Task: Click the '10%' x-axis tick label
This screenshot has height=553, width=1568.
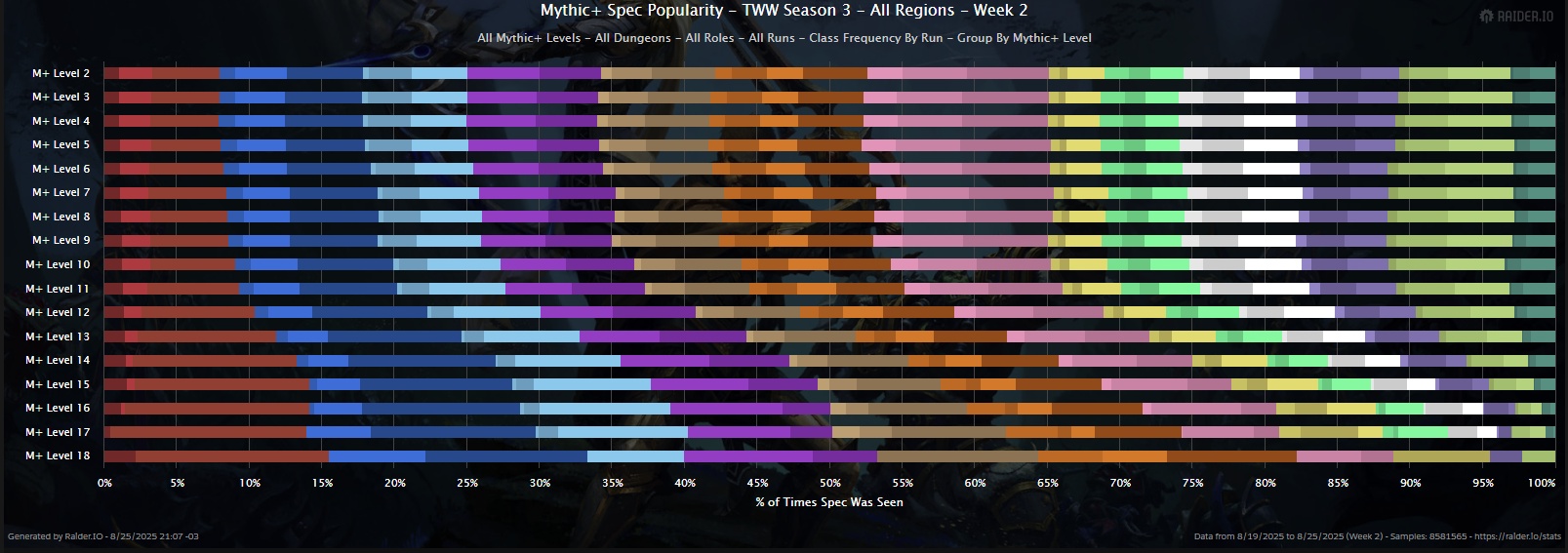Action: tap(250, 483)
